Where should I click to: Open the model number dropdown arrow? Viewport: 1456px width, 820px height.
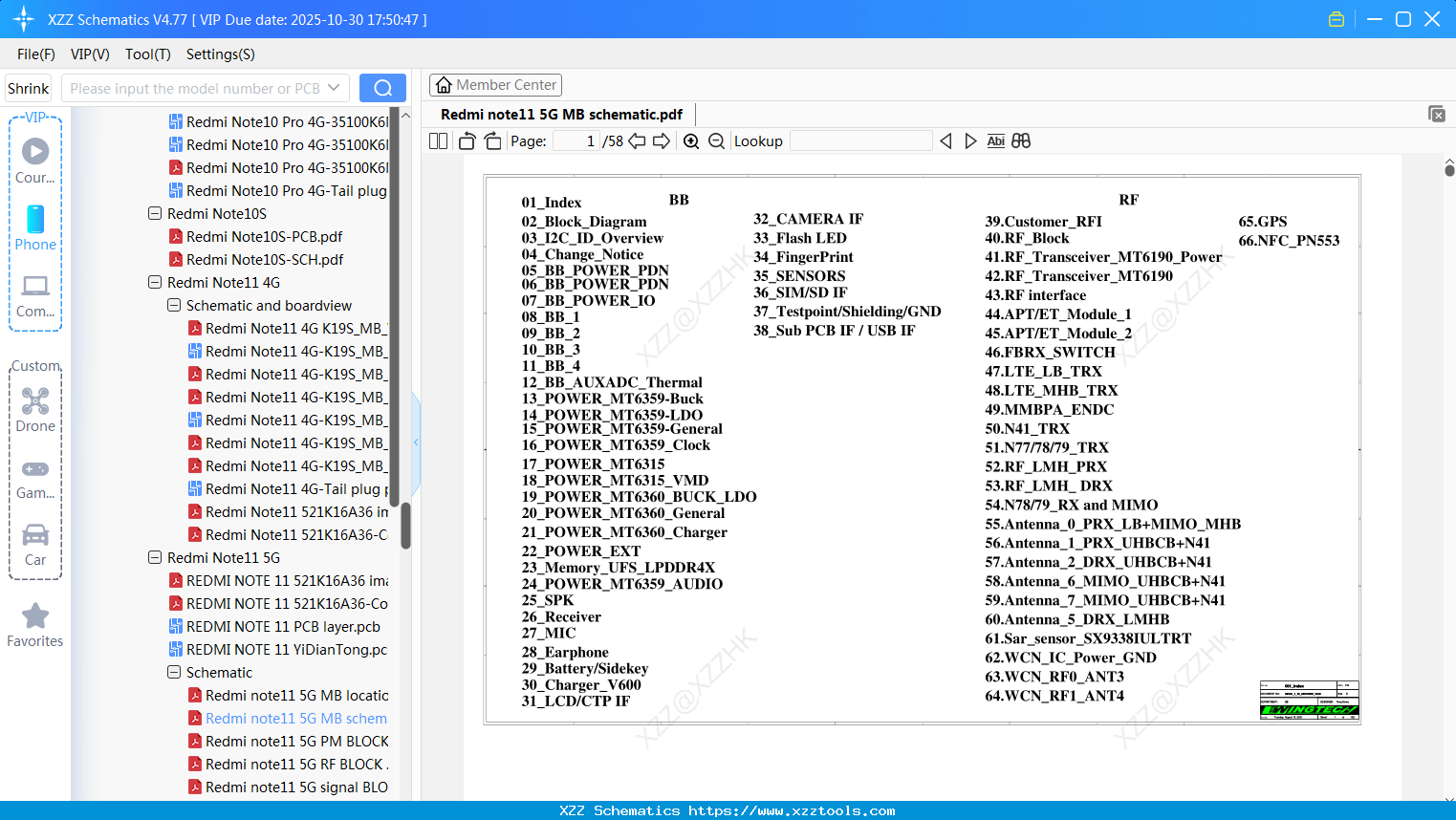[335, 87]
